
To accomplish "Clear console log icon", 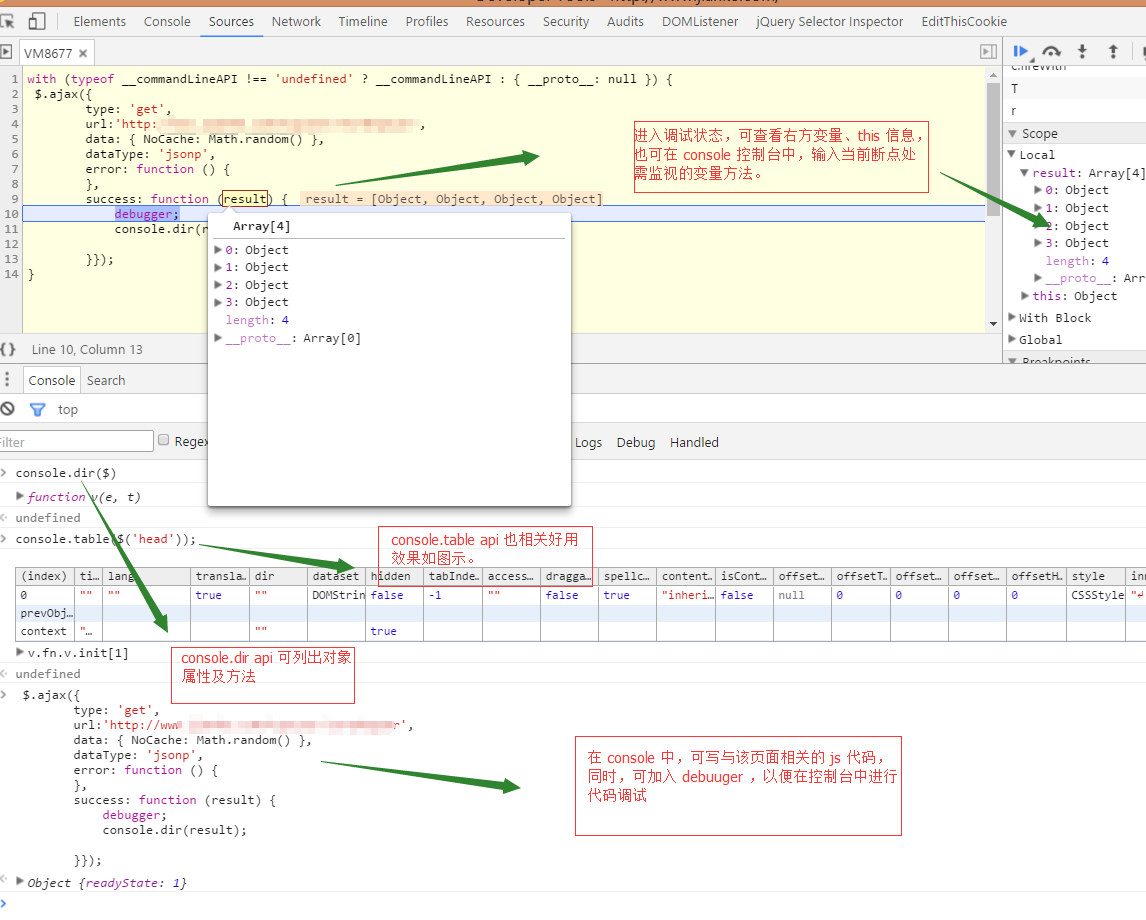I will (x=8, y=409).
